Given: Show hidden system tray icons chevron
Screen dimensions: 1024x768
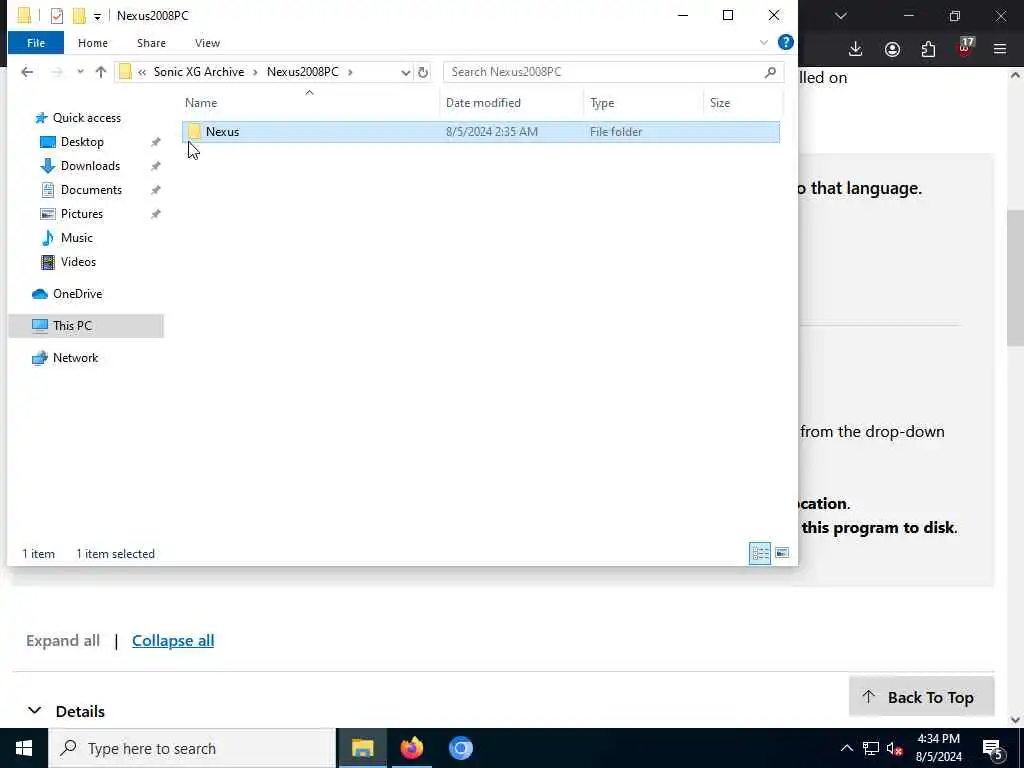Looking at the screenshot, I should tap(846, 748).
